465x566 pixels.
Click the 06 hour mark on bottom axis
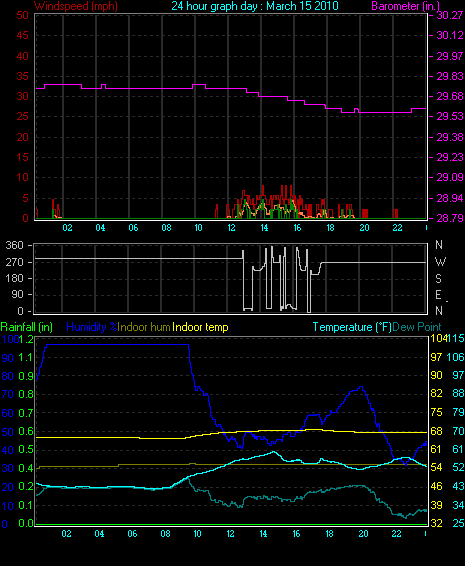(x=132, y=534)
